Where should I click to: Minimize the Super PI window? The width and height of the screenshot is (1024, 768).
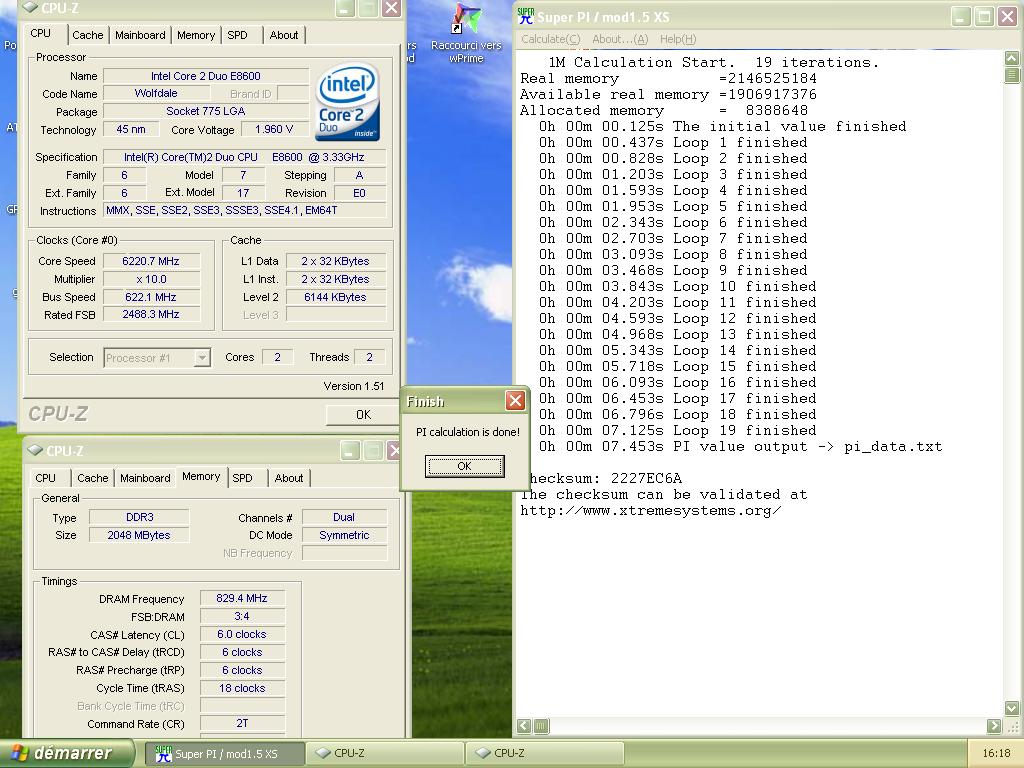[960, 16]
